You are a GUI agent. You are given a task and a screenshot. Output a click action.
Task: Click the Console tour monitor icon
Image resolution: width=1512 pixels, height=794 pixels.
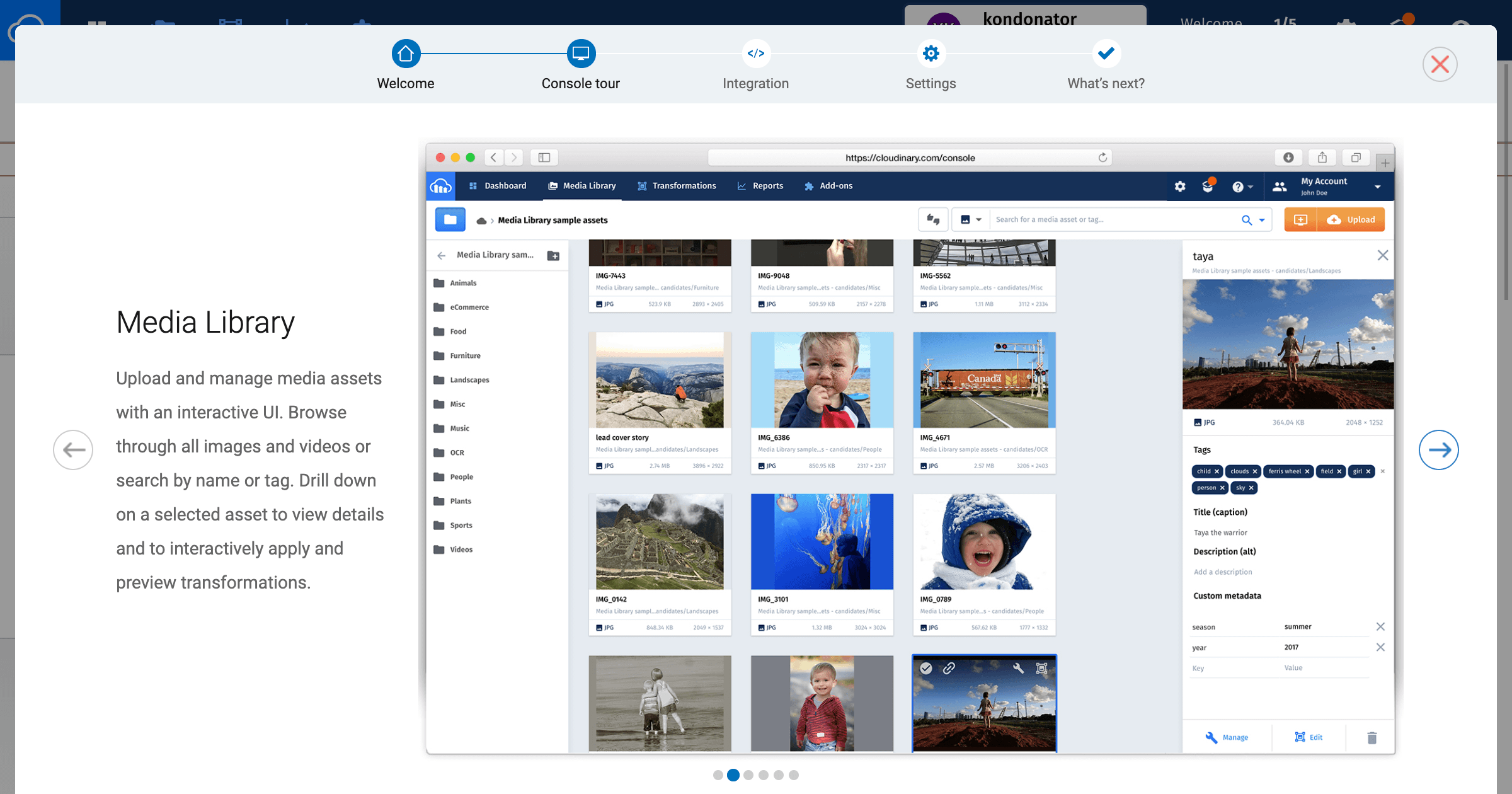click(581, 54)
